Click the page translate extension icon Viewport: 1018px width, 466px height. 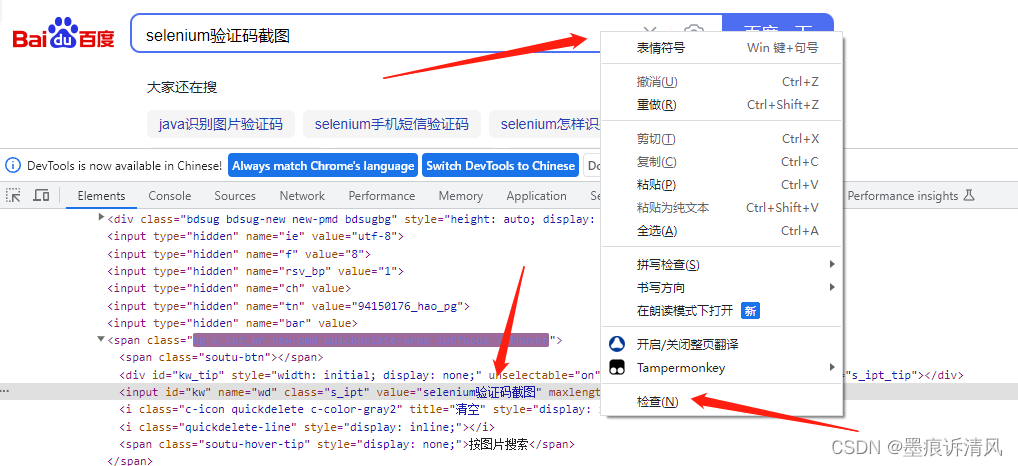[x=617, y=343]
